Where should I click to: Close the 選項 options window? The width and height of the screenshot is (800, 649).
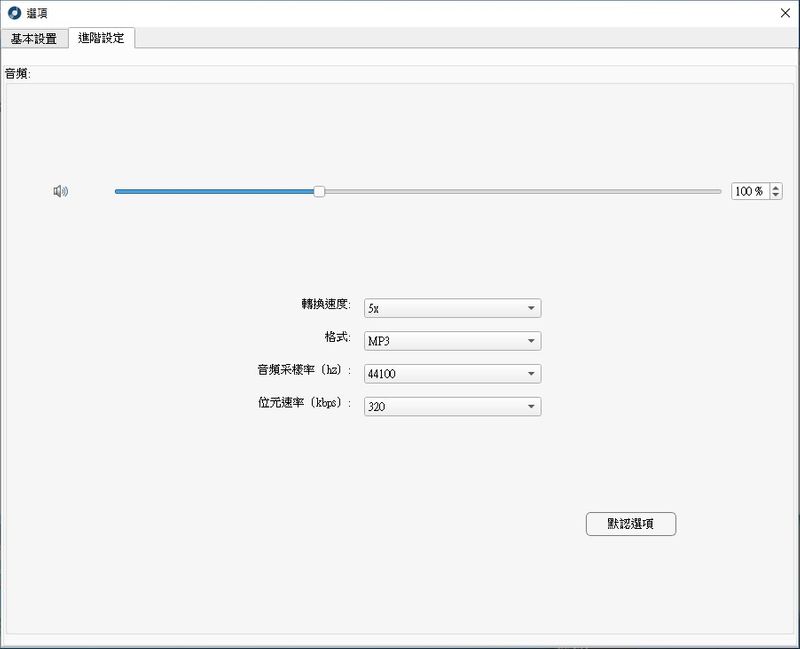[785, 13]
